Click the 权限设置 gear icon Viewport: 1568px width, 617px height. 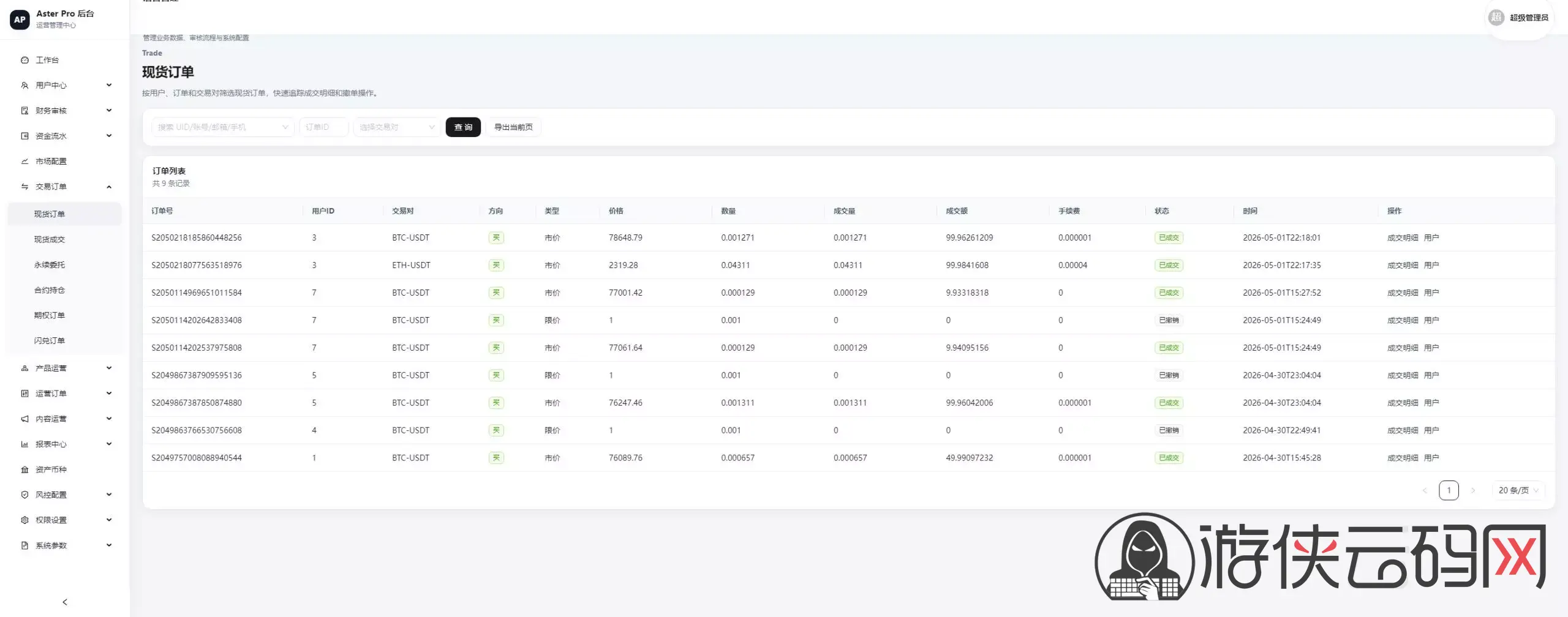click(24, 520)
